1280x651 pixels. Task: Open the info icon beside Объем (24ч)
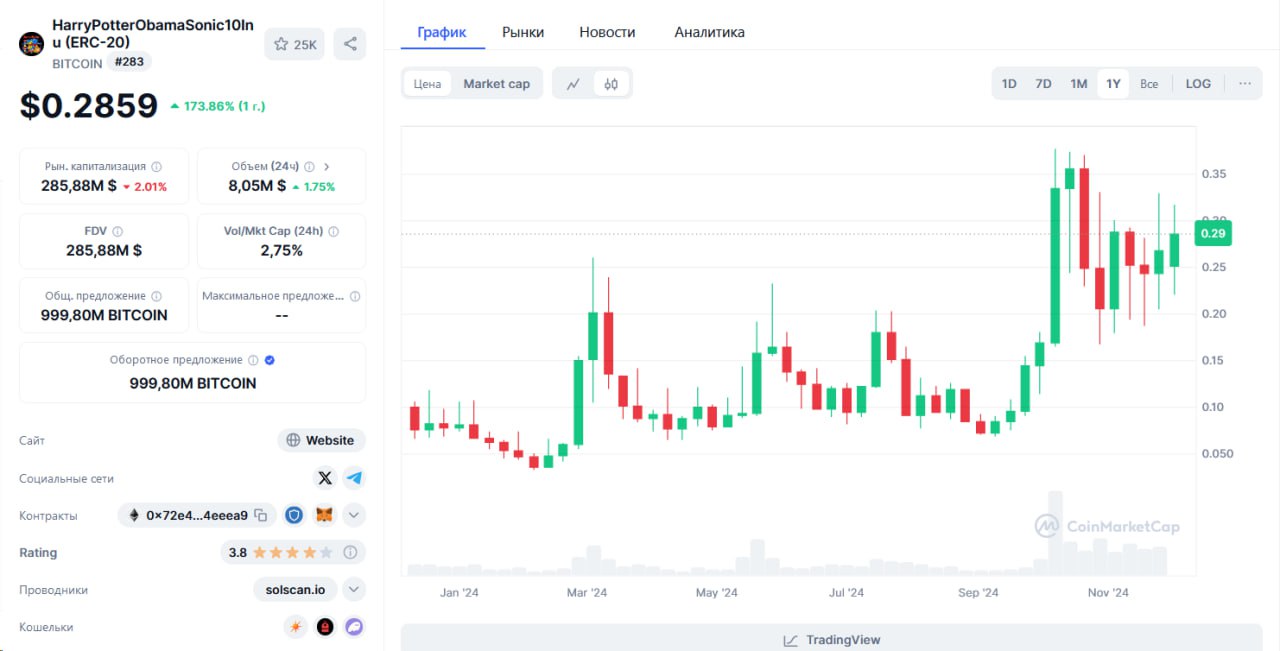click(x=309, y=167)
